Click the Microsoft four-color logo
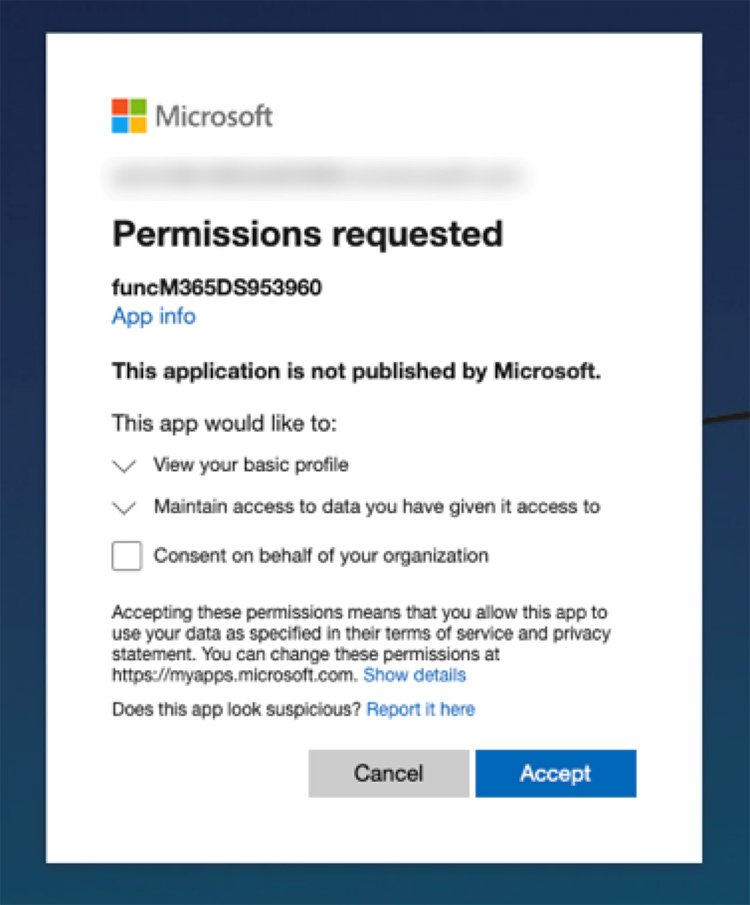The width and height of the screenshot is (750, 905). tap(129, 115)
